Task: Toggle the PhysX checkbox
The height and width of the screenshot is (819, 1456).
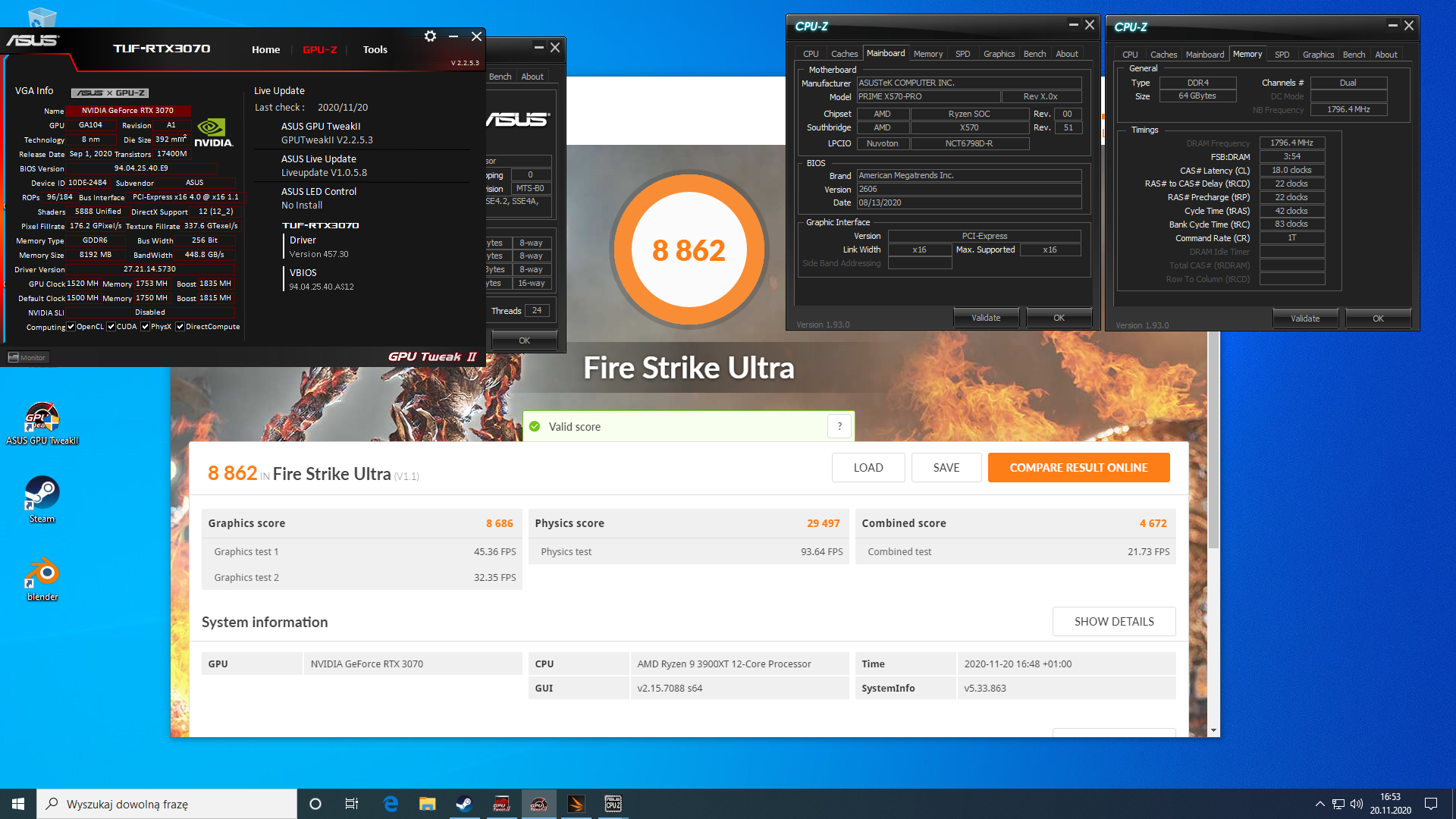Action: tap(146, 327)
